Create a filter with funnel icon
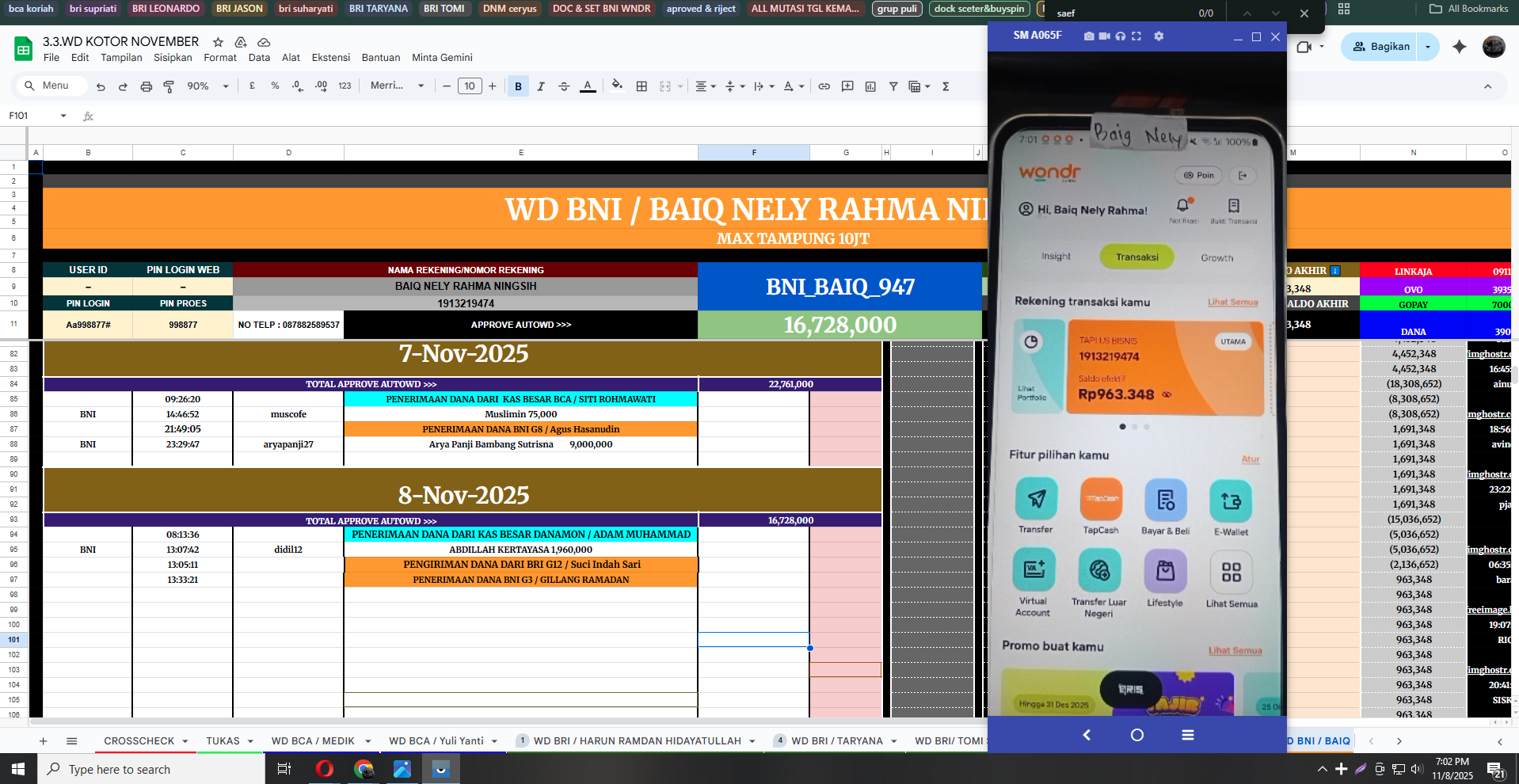Screen dimensions: 1519x784 click(893, 86)
